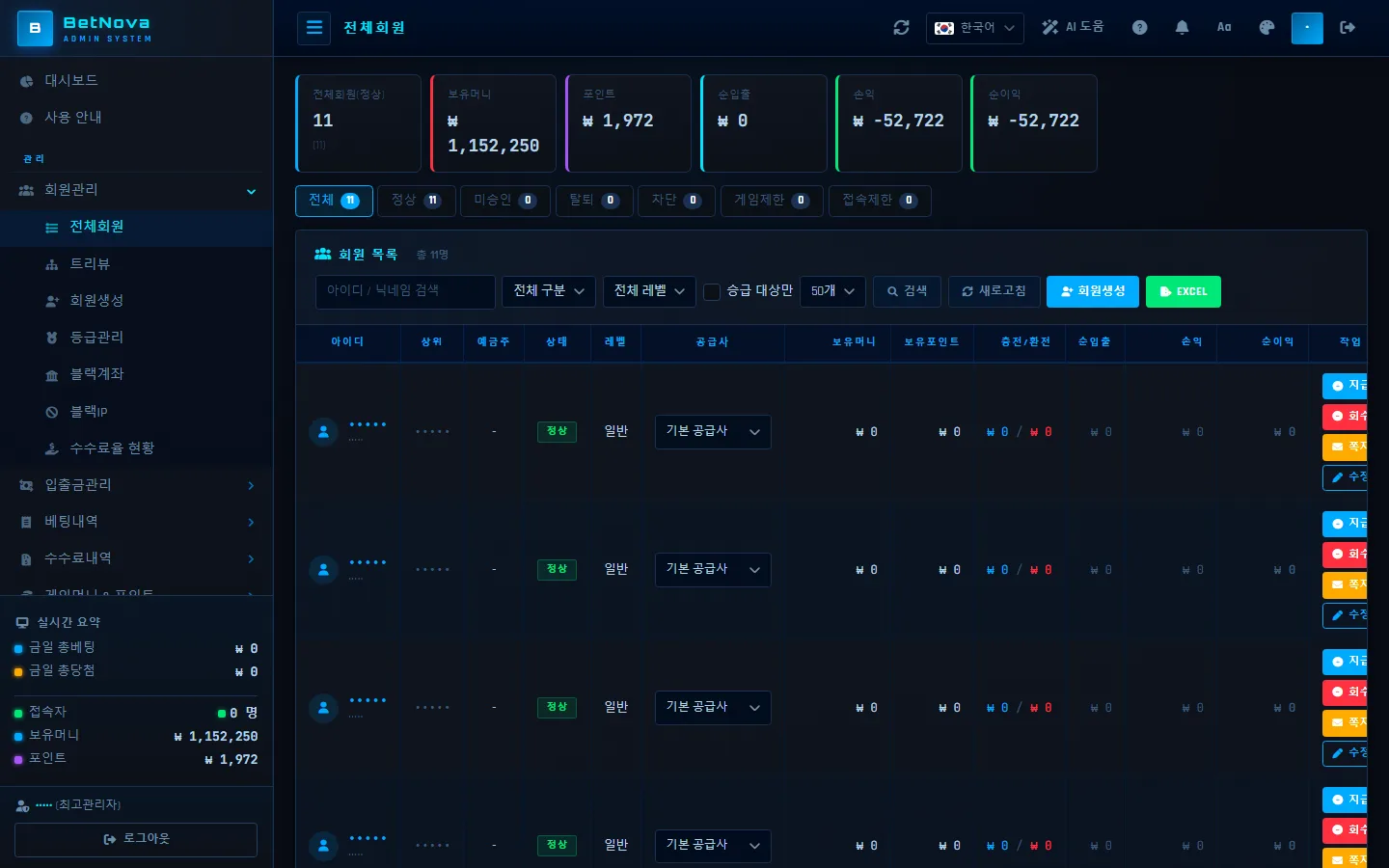Screen dimensions: 1389x868
Task: Toggle the sidebar hamburger menu
Action: click(314, 28)
